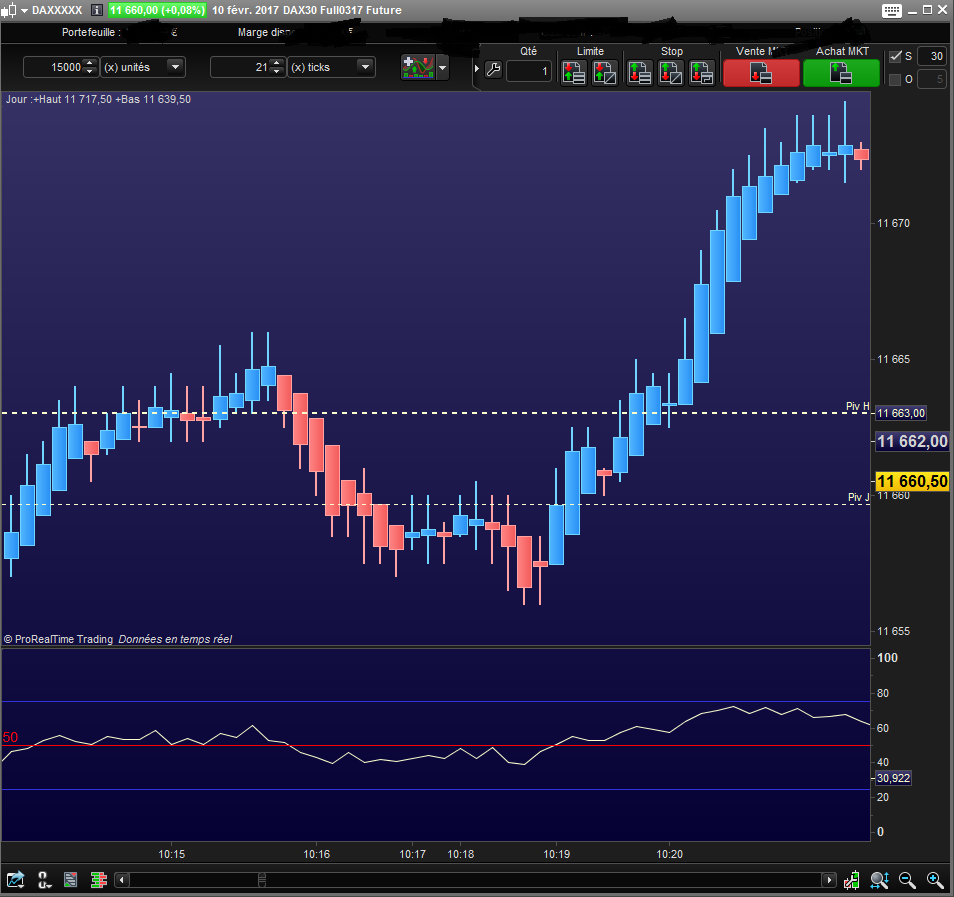
Task: Zoom in the chart
Action: click(935, 880)
